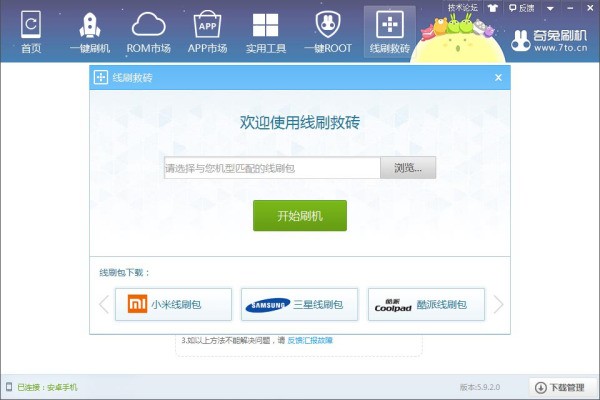
Task: Expand the title bar dropdown arrow menu
Action: pos(550,8)
